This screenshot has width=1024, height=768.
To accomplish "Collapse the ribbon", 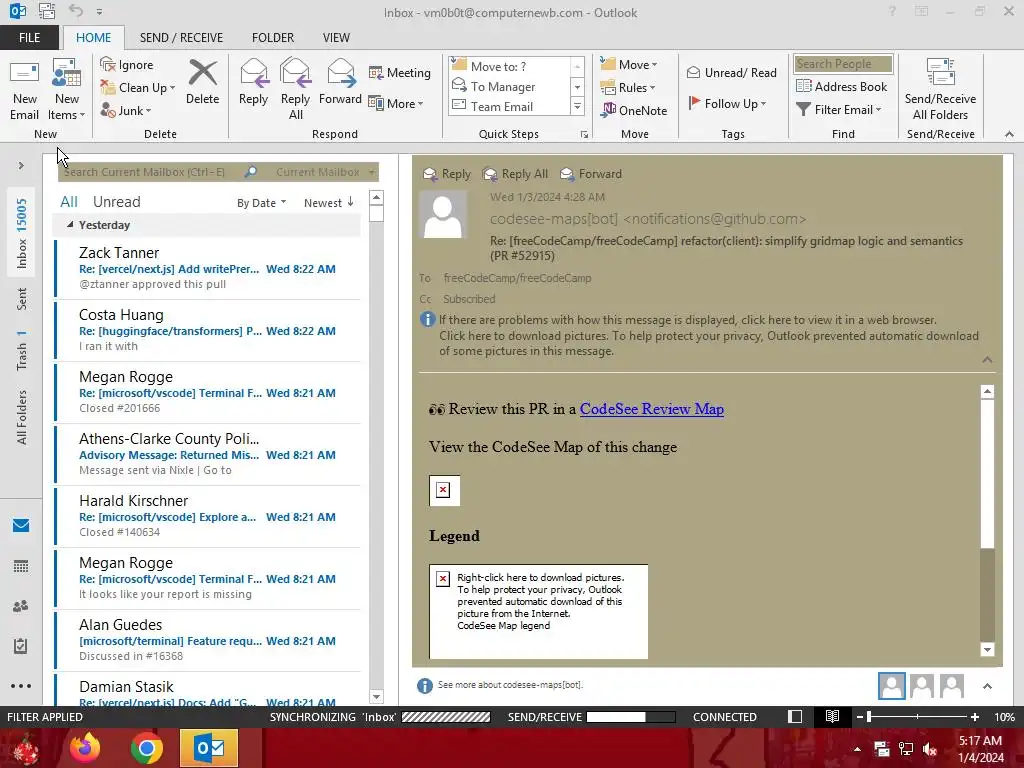I will tap(1009, 134).
